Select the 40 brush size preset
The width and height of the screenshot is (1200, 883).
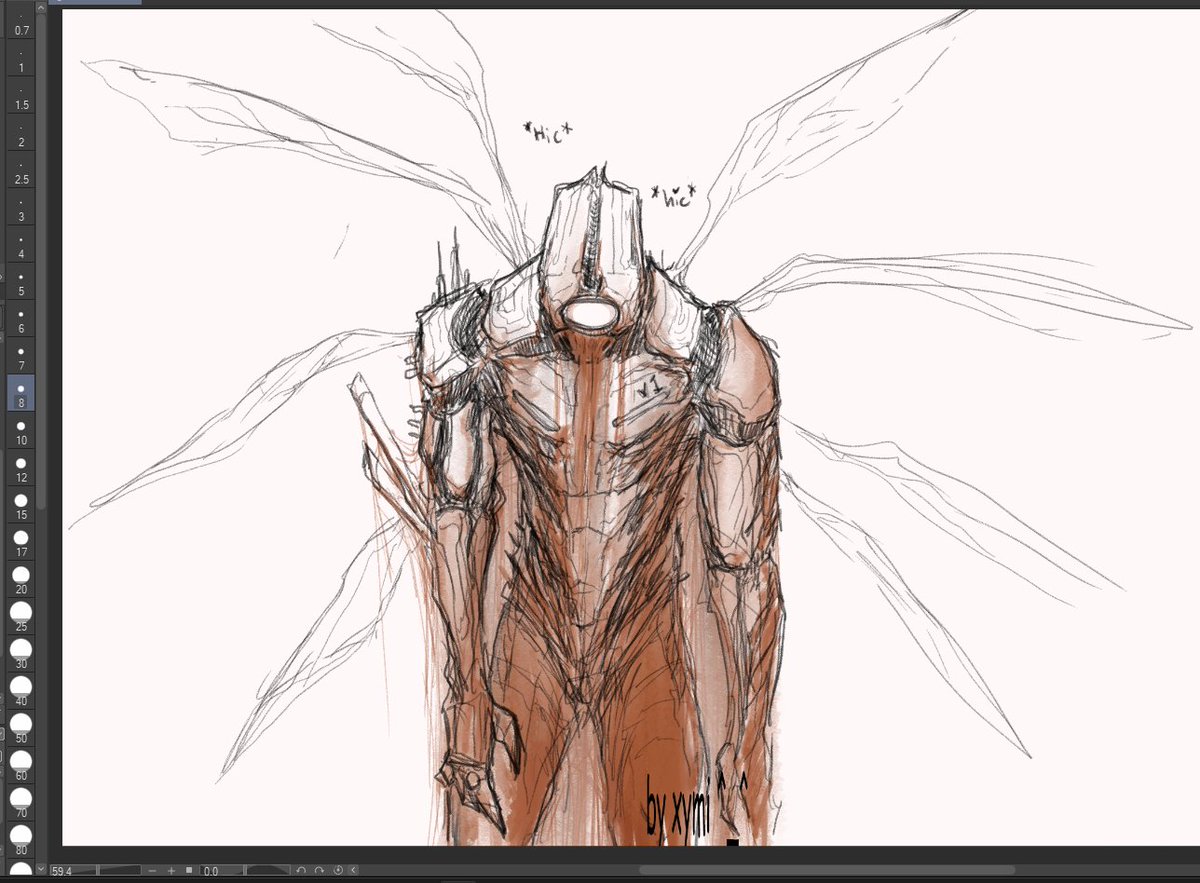21,689
